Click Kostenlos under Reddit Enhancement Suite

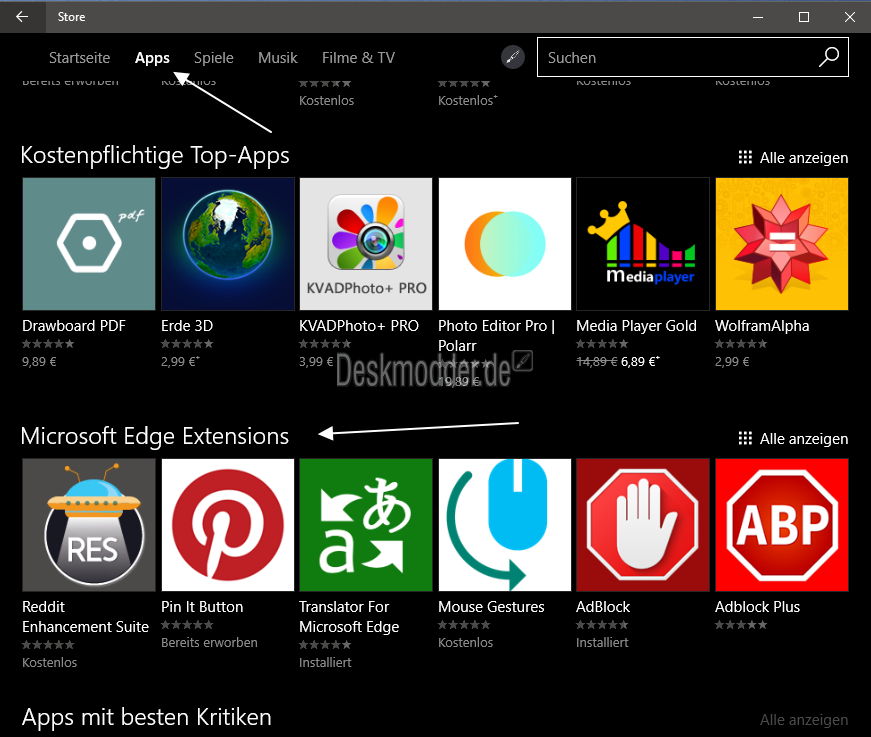(49, 663)
